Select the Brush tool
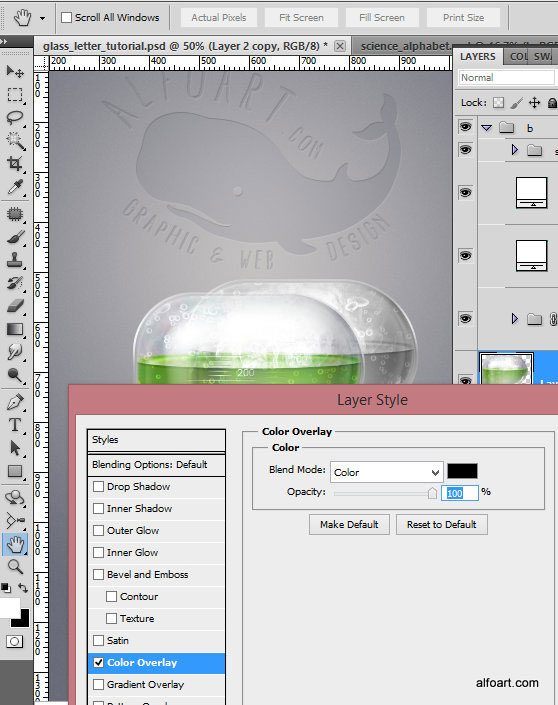 click(x=15, y=237)
